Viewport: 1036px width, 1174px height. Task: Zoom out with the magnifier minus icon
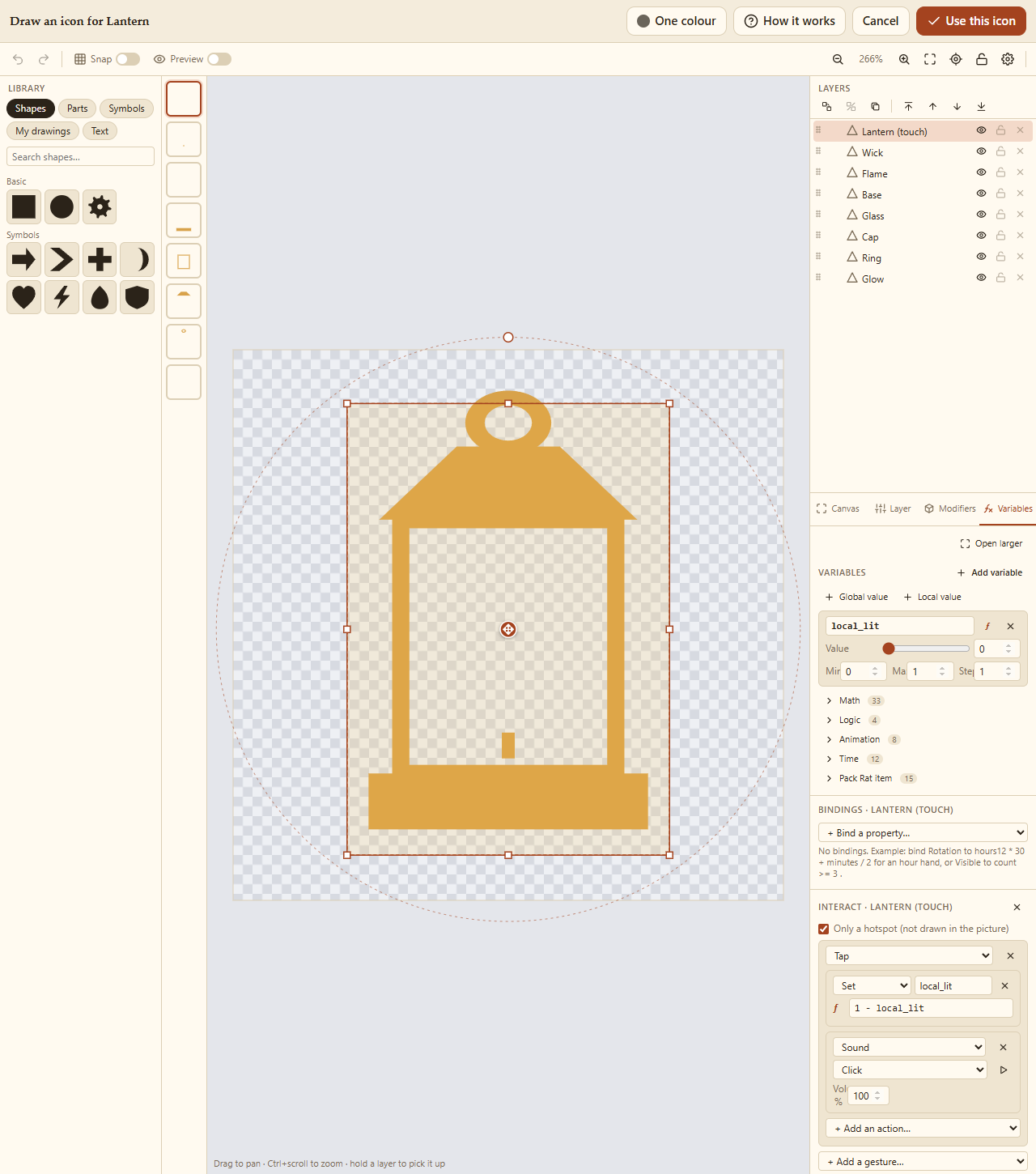click(x=838, y=59)
